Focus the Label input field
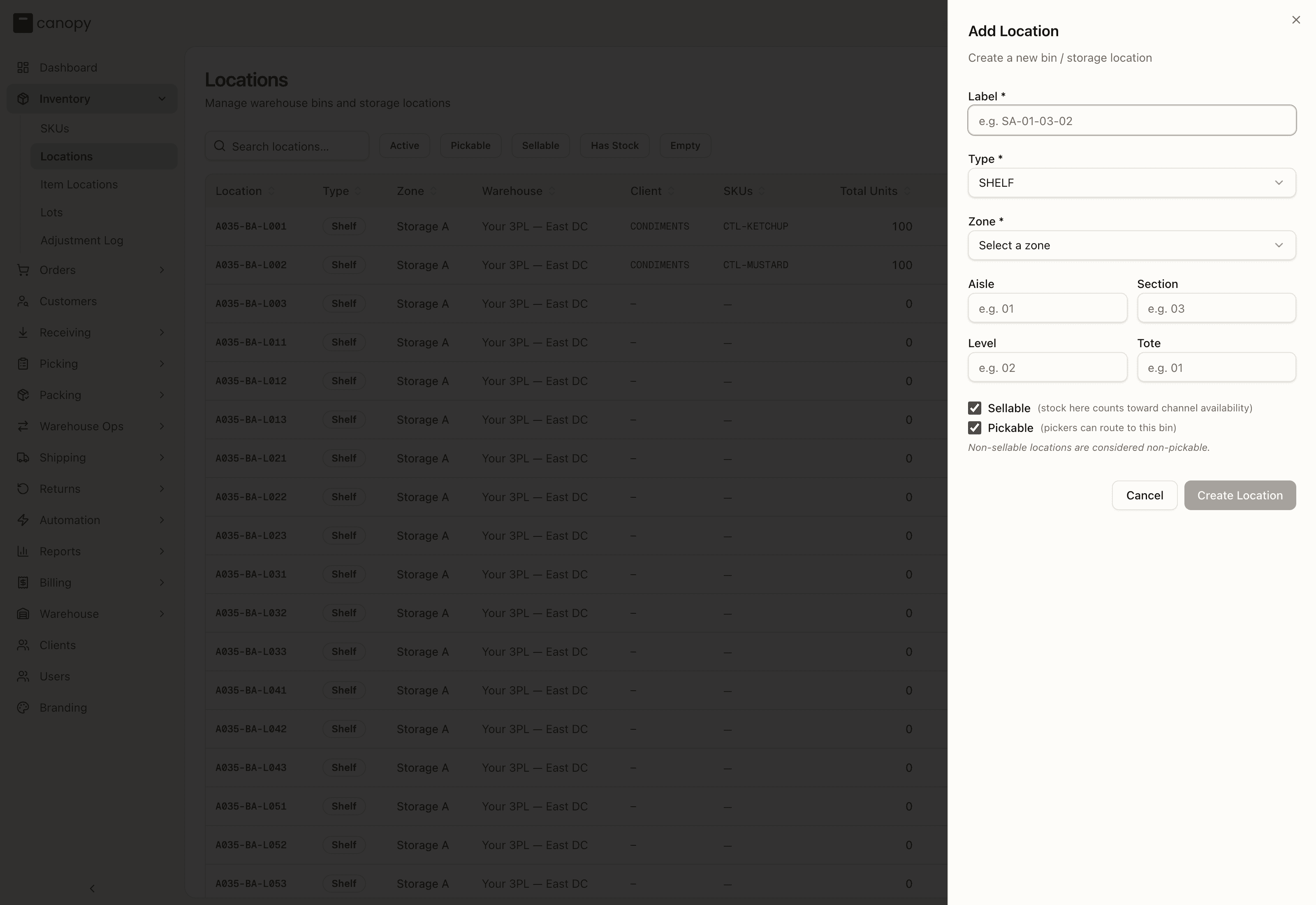 [x=1131, y=120]
